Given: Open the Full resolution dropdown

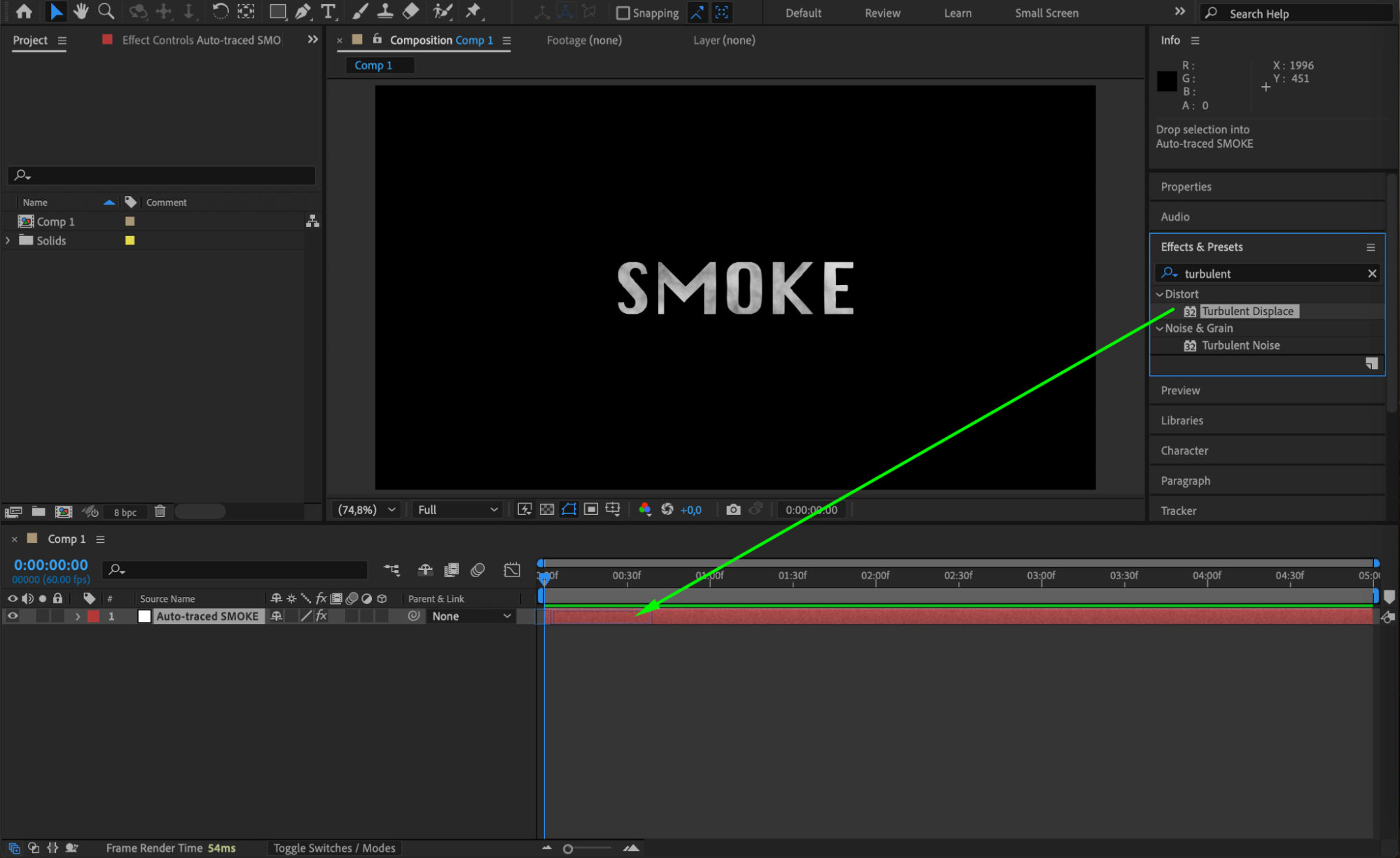Looking at the screenshot, I should click(x=457, y=509).
